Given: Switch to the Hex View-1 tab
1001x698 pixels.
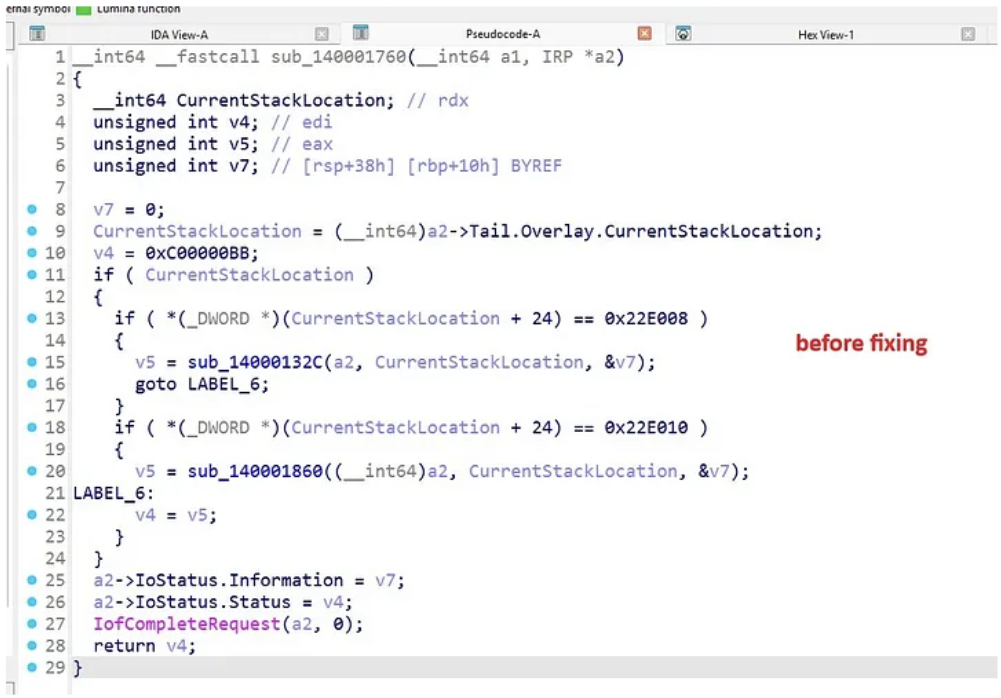Looking at the screenshot, I should click(825, 35).
